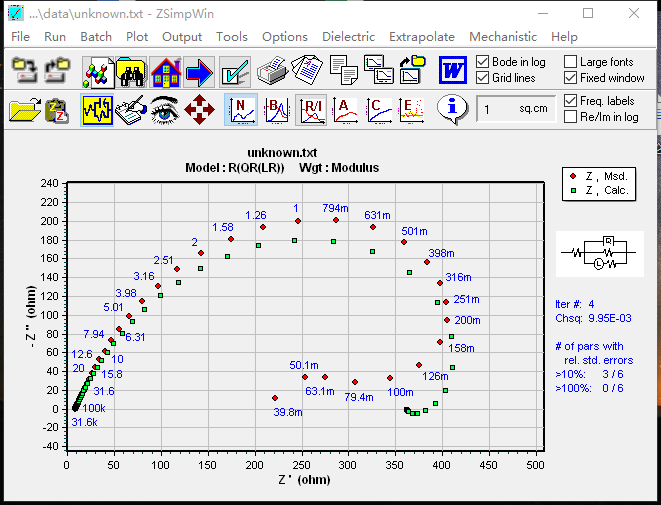Image resolution: width=661 pixels, height=505 pixels.
Task: Click the blue info 'i' icon
Action: point(453,109)
